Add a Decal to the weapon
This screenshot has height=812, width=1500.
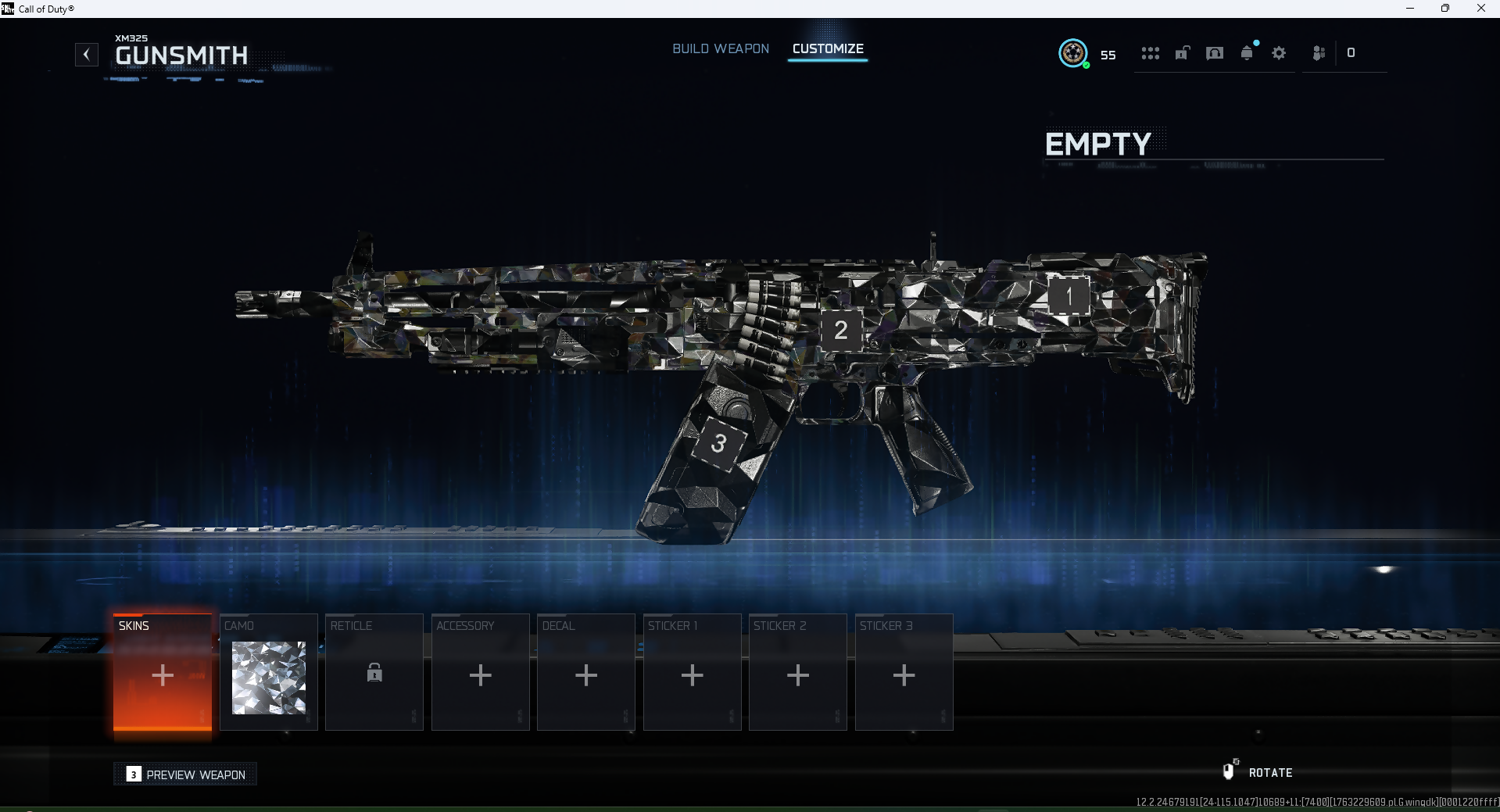(586, 674)
